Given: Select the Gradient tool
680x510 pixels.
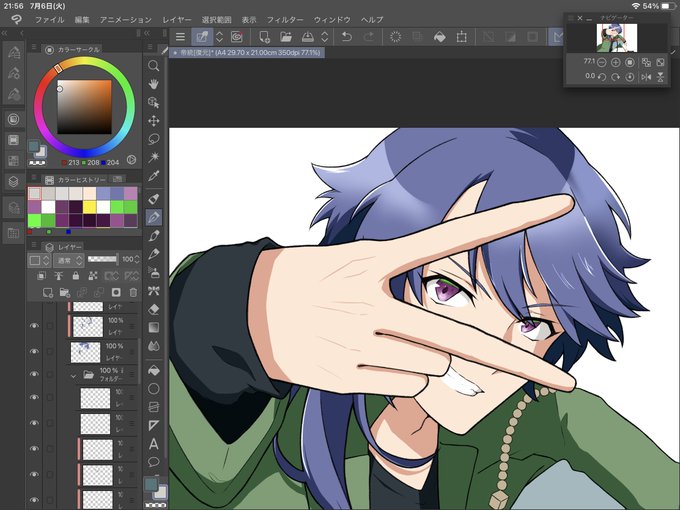Looking at the screenshot, I should click(154, 327).
